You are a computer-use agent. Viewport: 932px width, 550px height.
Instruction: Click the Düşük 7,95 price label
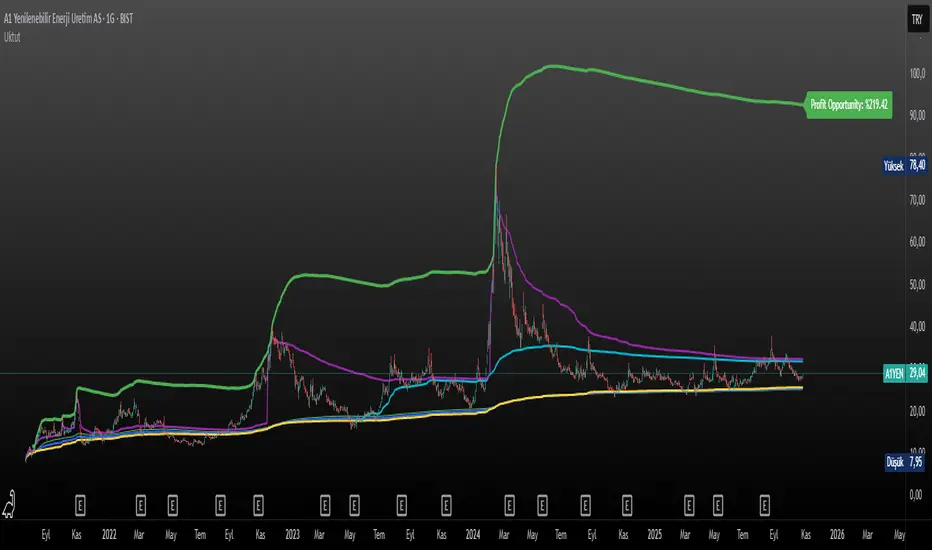point(905,462)
